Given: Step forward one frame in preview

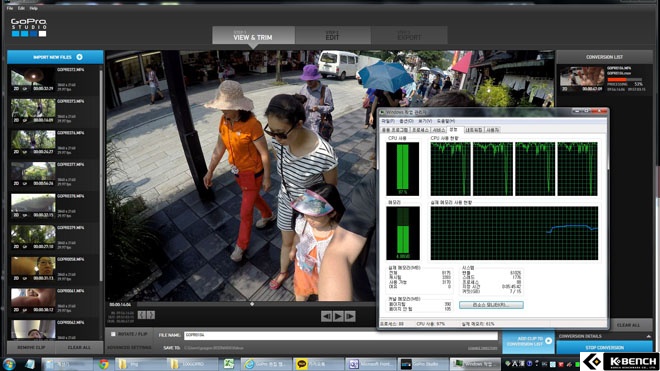Looking at the screenshot, I should coord(350,316).
